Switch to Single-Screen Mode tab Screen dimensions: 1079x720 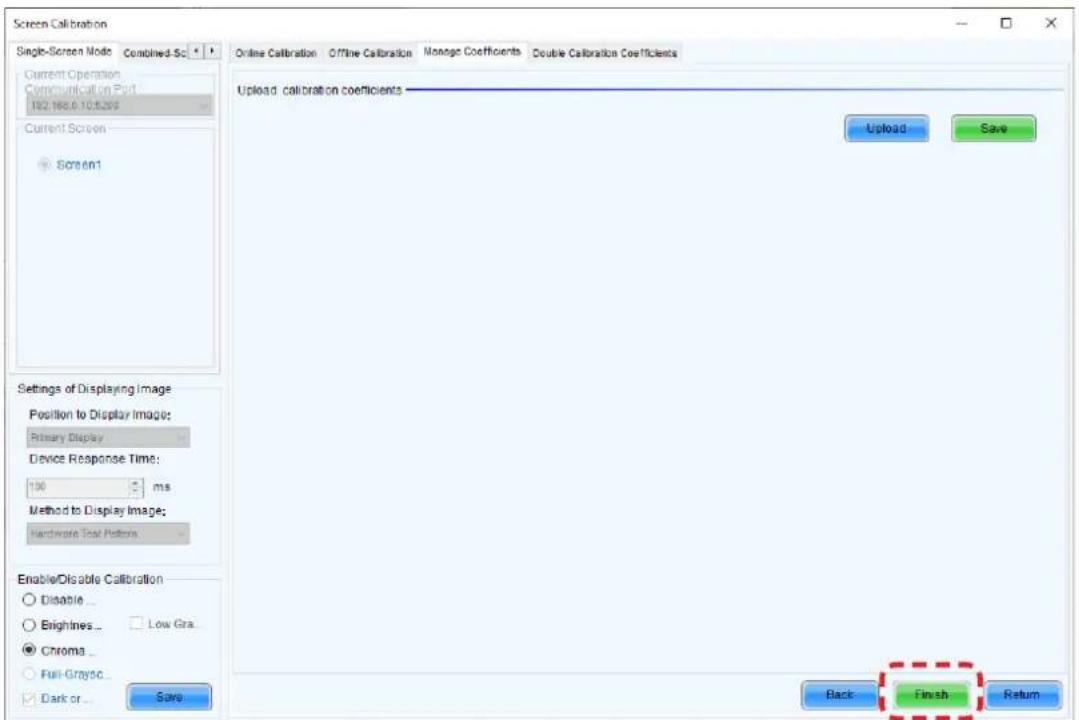coord(64,52)
